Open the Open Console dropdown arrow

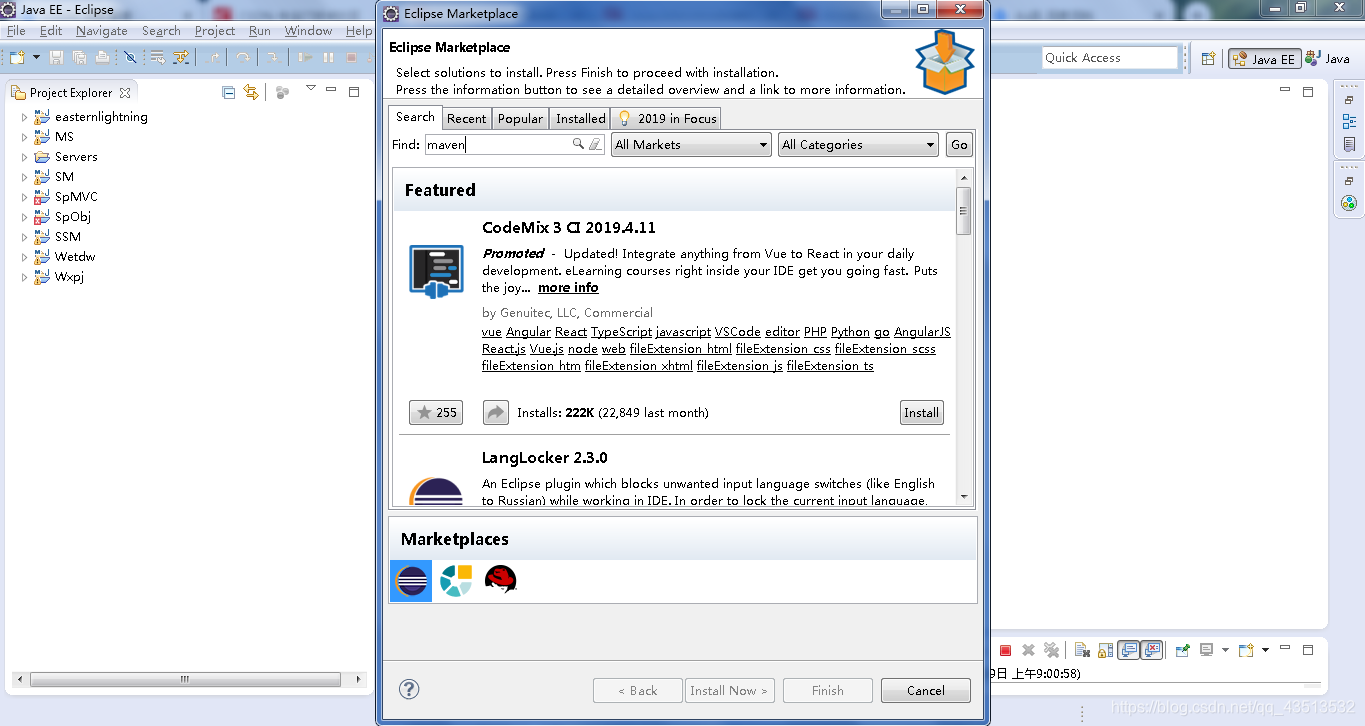point(1265,650)
